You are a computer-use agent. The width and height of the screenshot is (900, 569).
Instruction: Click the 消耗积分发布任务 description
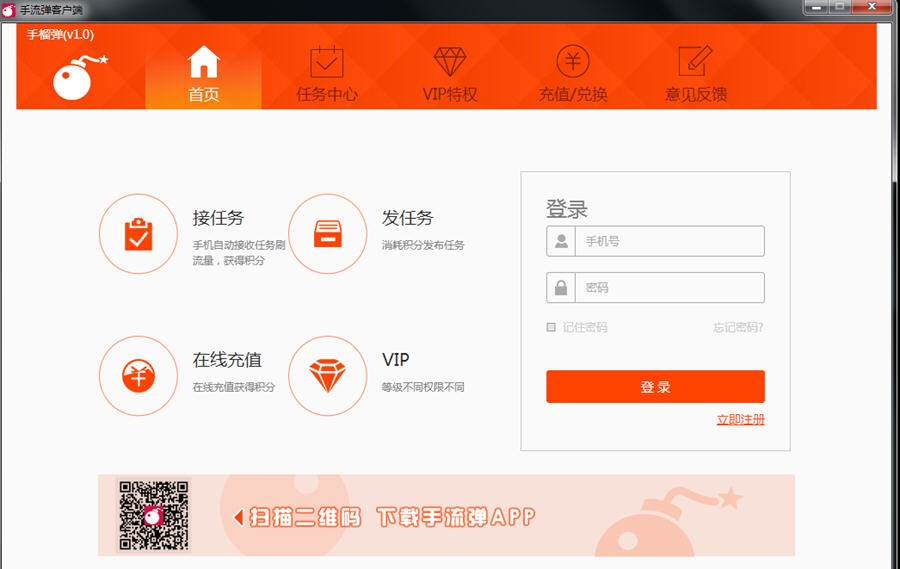423,245
